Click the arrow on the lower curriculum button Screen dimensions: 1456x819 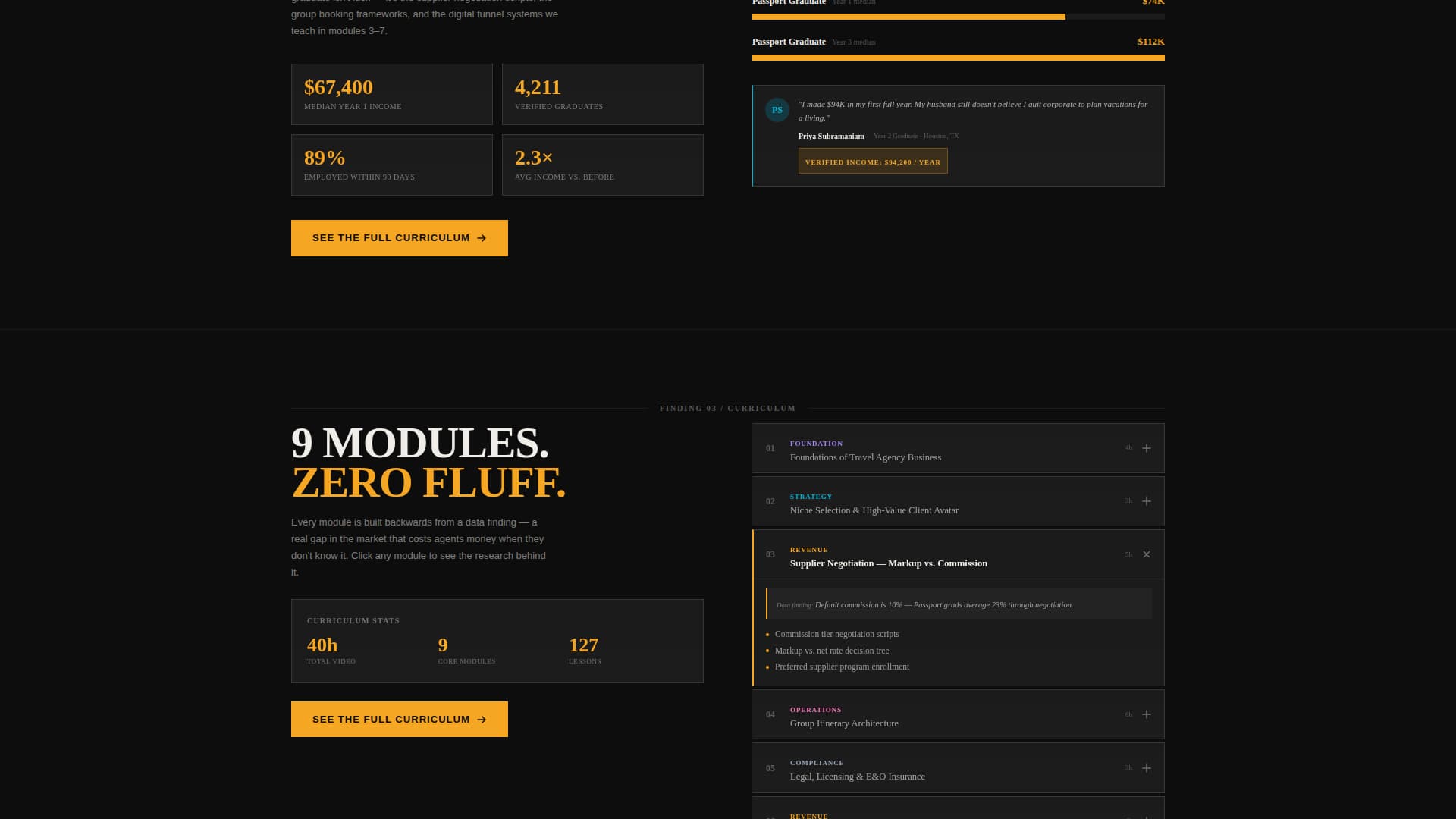pyautogui.click(x=482, y=720)
